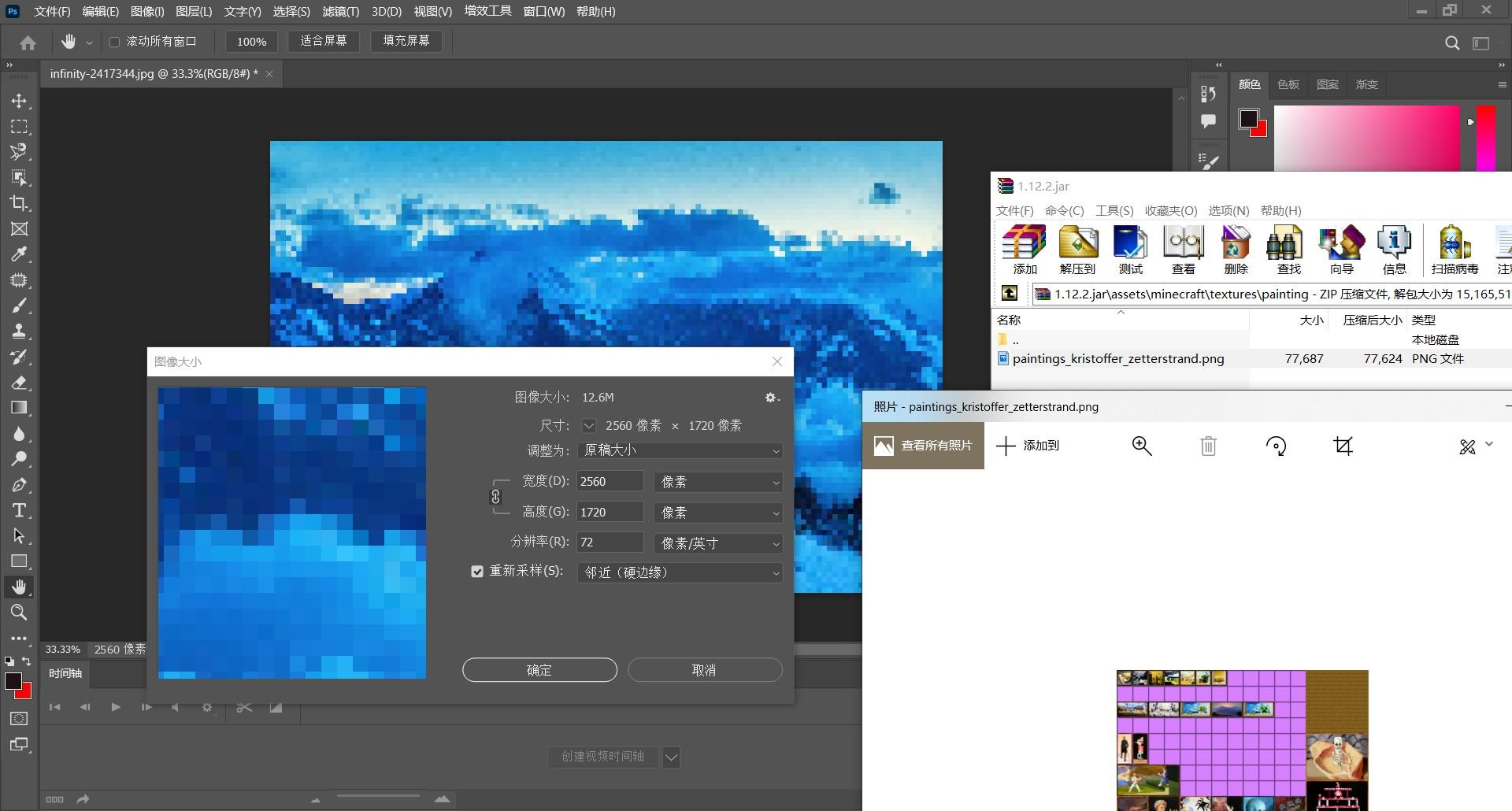Image resolution: width=1512 pixels, height=811 pixels.
Task: Select the Eraser tool
Action: 20,383
